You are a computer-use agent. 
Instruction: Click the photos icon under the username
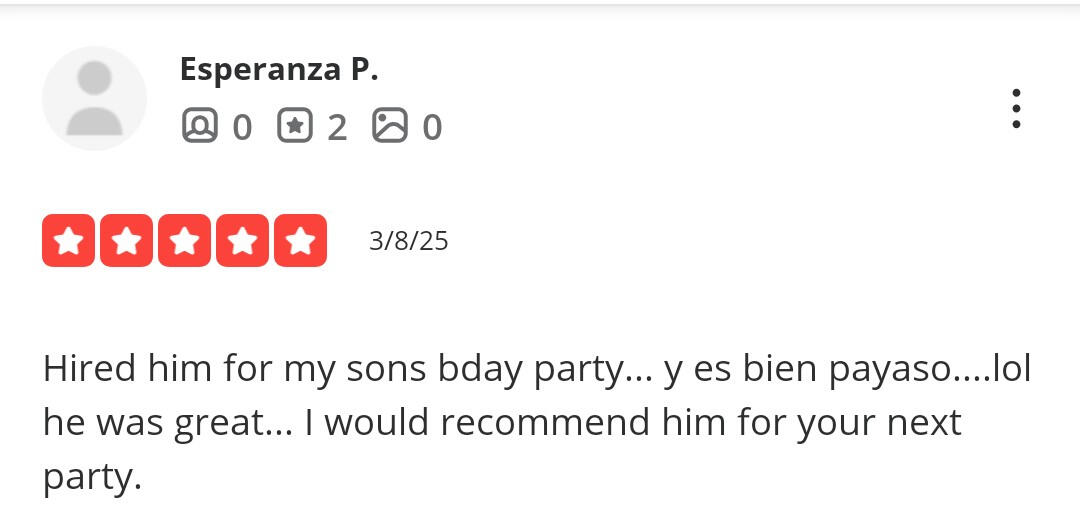click(x=390, y=126)
